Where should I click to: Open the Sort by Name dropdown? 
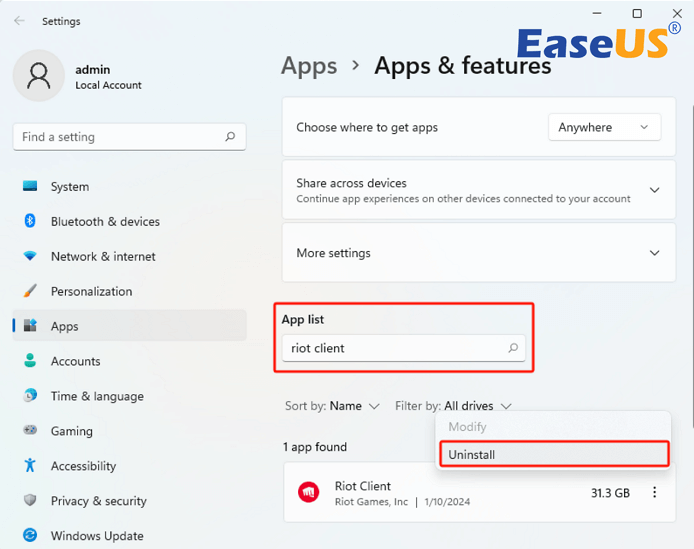332,406
